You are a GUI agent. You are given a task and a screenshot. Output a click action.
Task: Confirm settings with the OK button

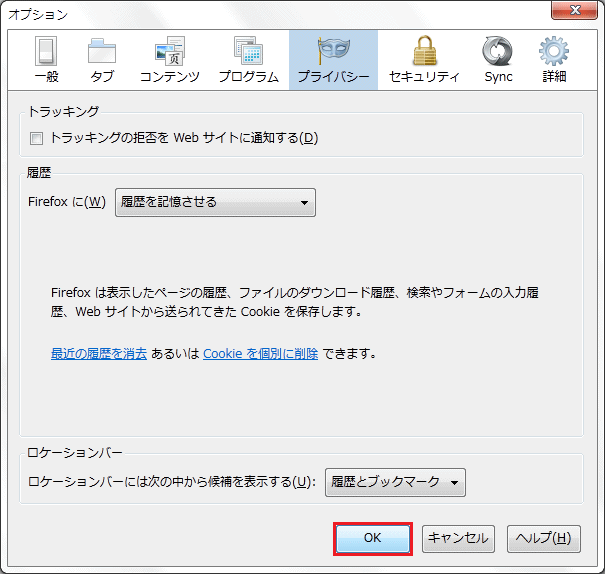[x=373, y=539]
